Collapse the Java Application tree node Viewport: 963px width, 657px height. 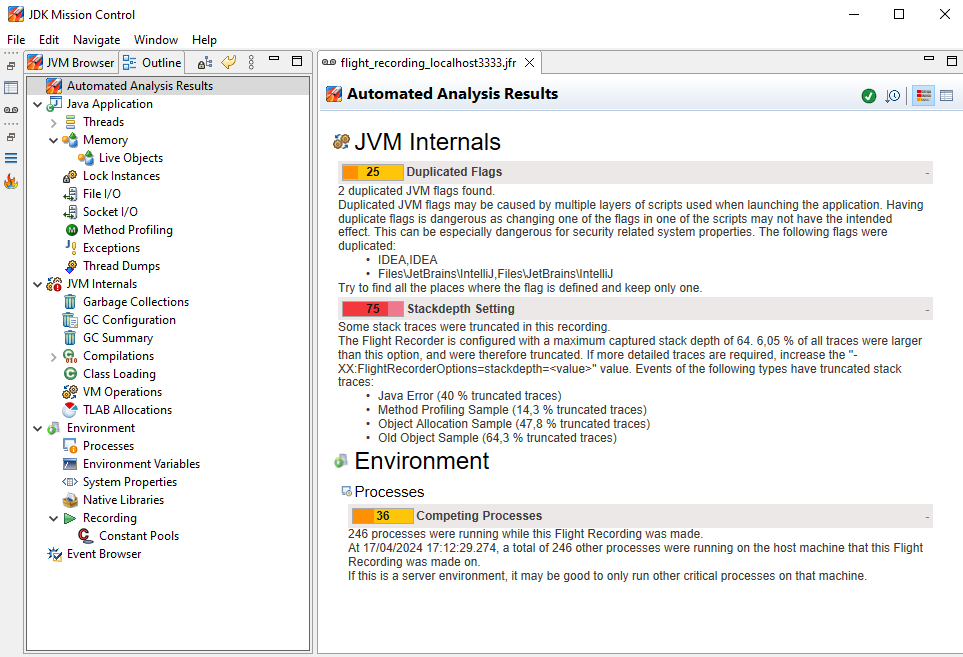pos(37,104)
